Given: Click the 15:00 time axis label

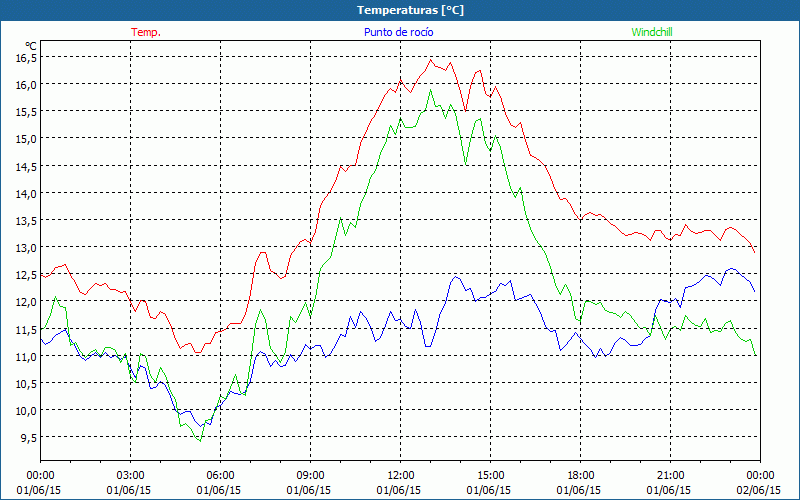Looking at the screenshot, I should (490, 476).
